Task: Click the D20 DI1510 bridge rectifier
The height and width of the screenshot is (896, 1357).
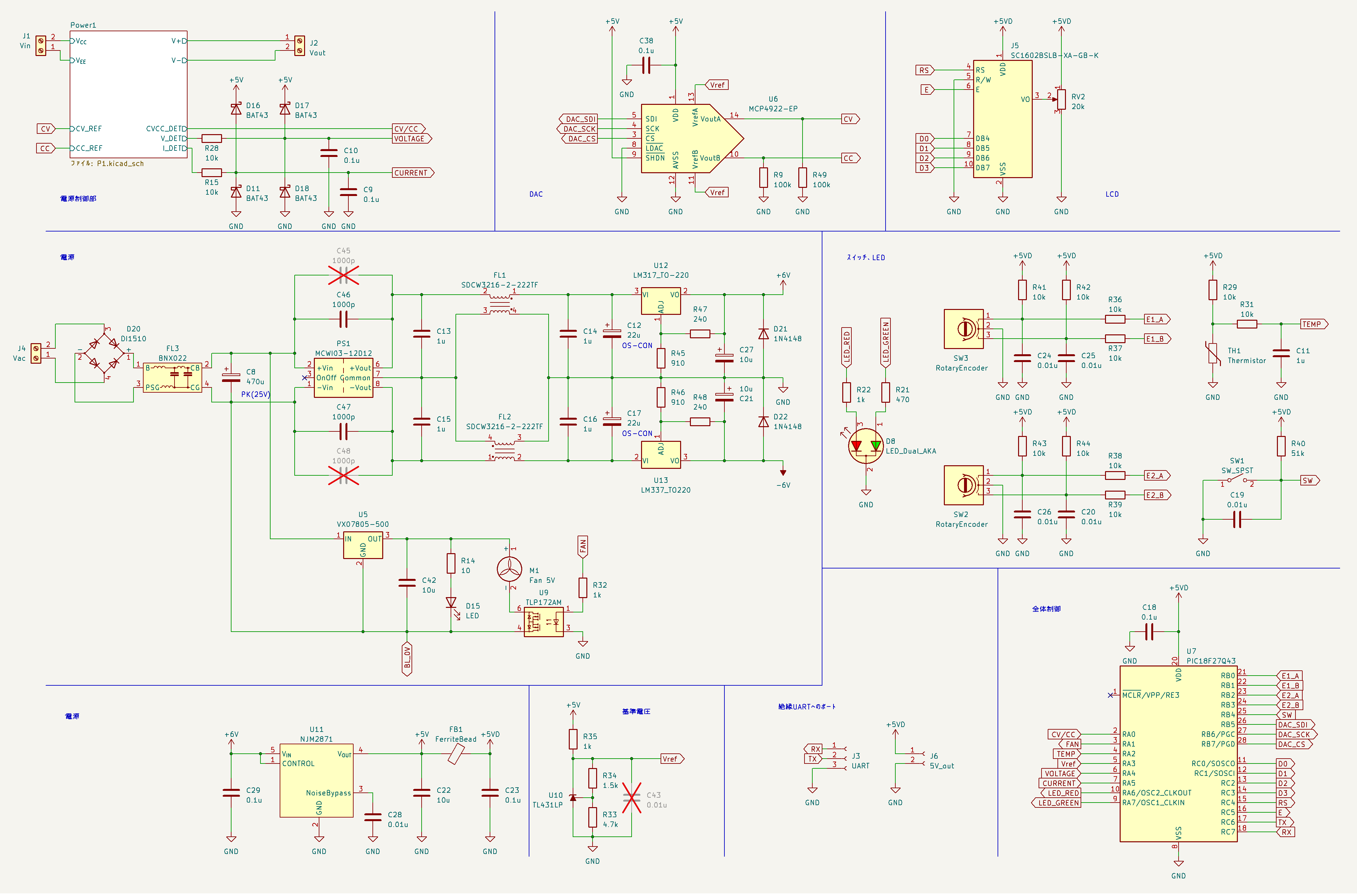Action: click(104, 353)
